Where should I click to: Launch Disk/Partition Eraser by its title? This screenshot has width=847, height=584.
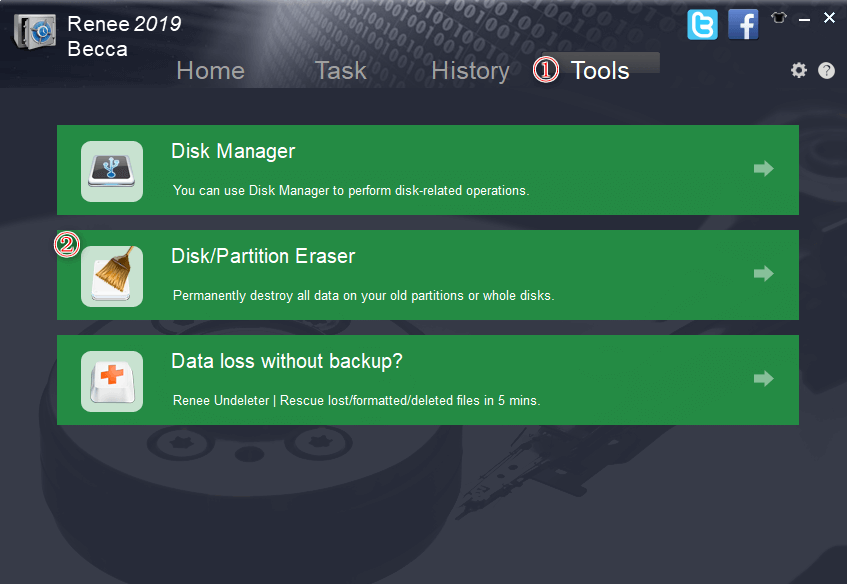[x=263, y=257]
